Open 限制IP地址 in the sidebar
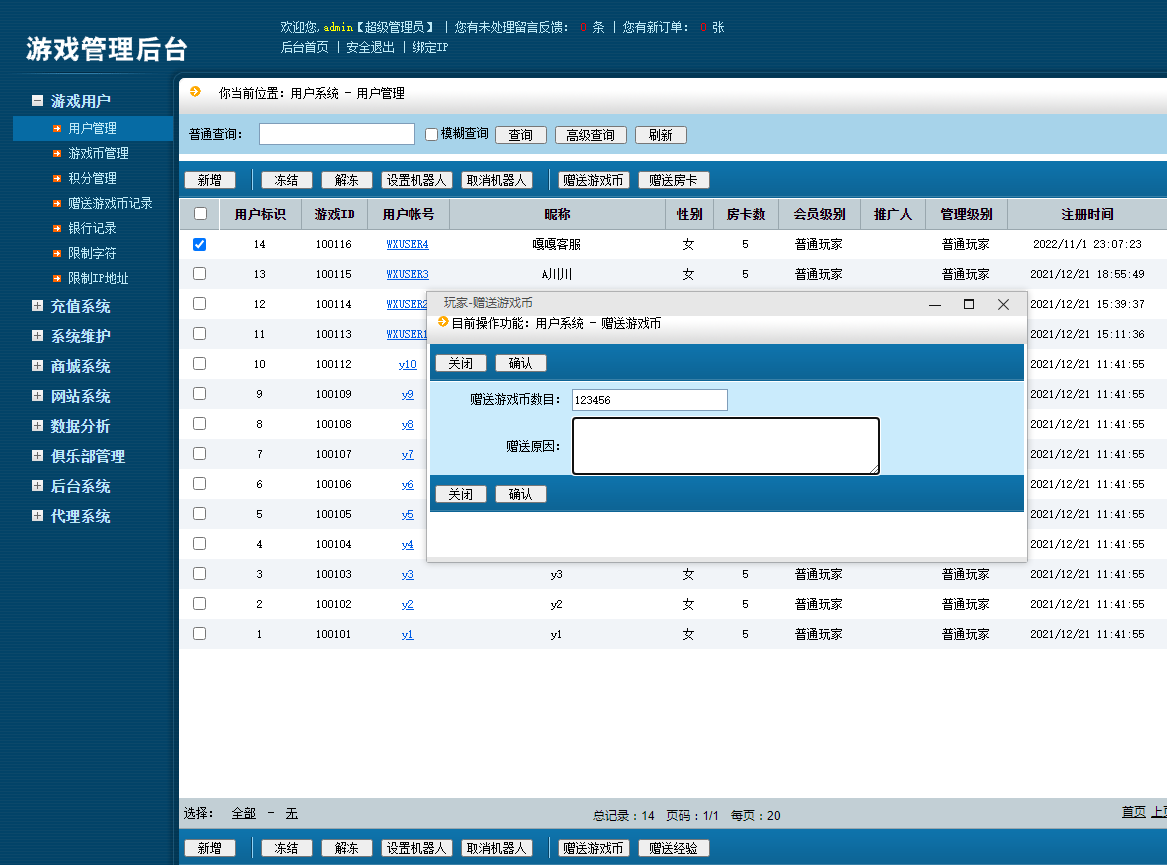Screen dimensions: 1167x865 click(98, 278)
